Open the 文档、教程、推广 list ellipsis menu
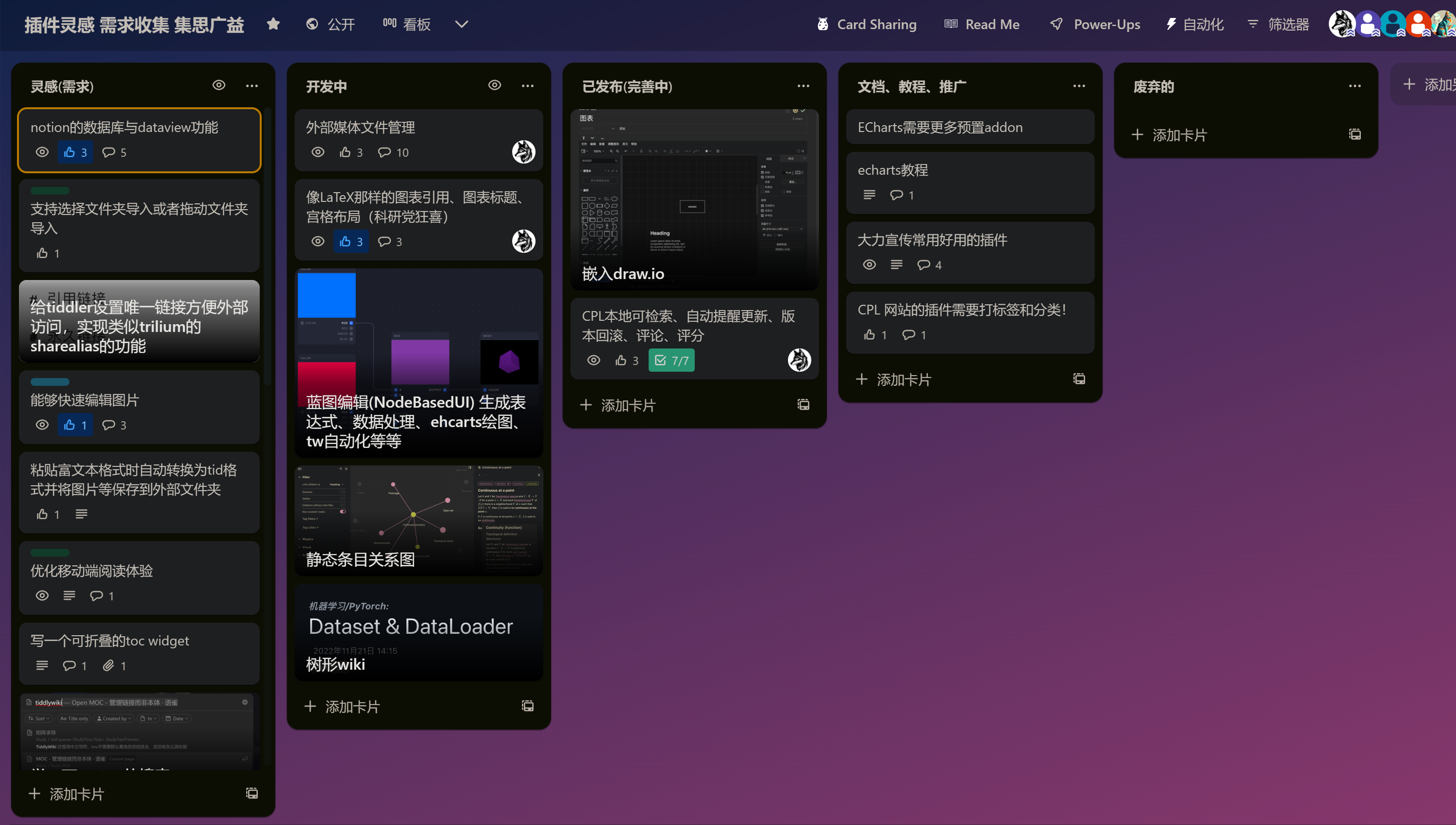The height and width of the screenshot is (825, 1456). point(1079,86)
